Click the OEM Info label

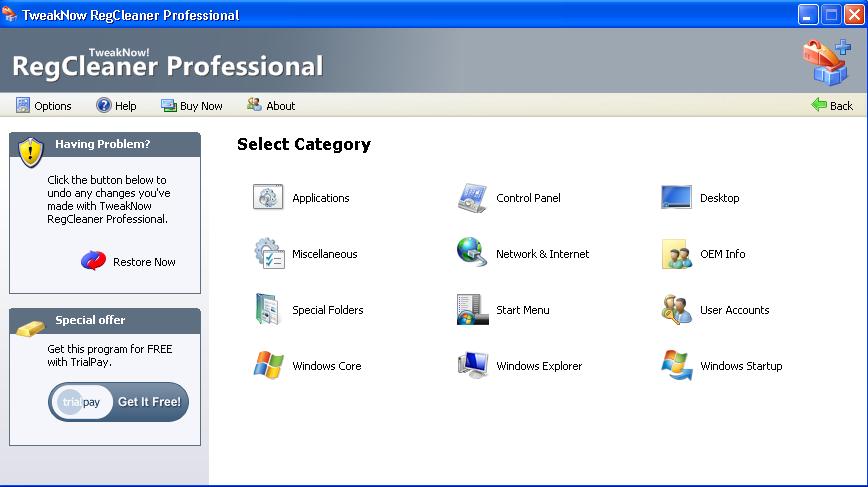[x=722, y=254]
